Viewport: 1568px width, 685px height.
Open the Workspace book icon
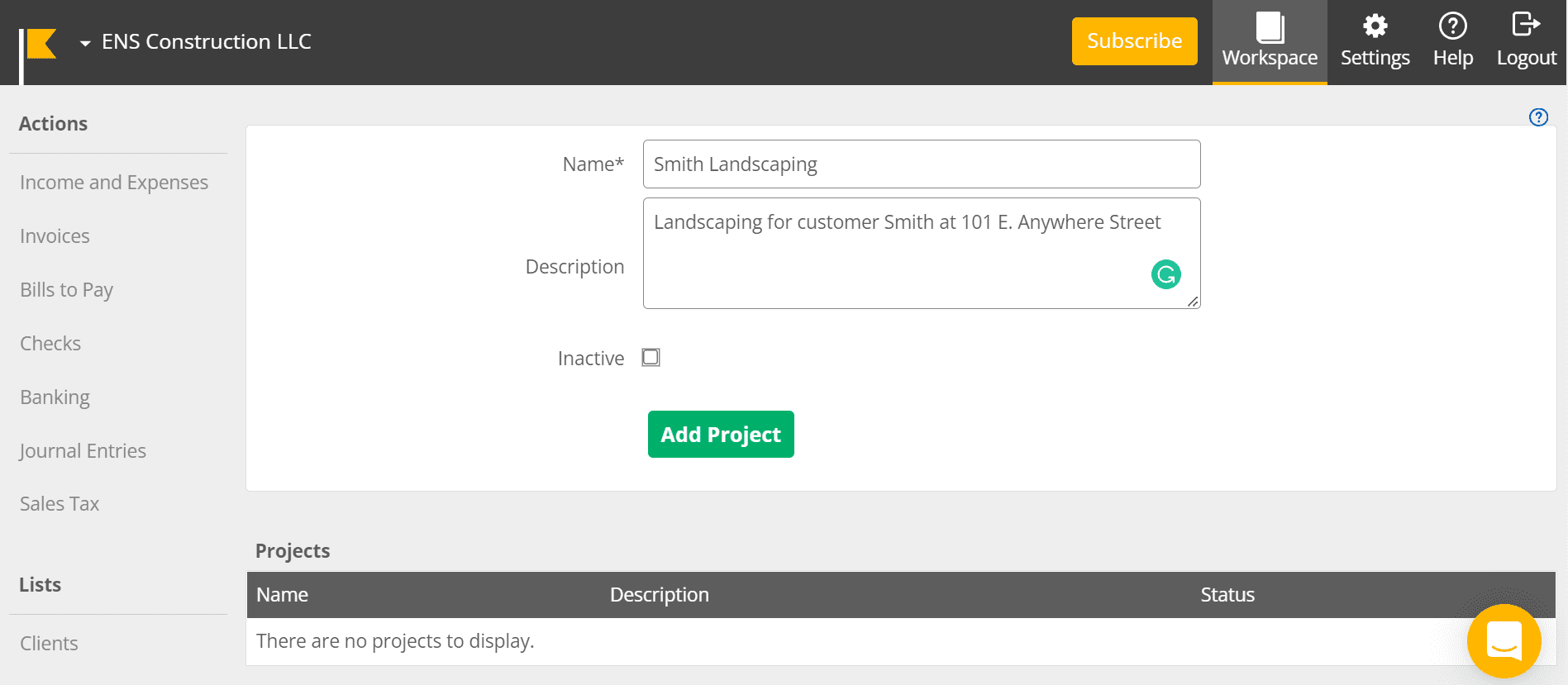[1270, 26]
